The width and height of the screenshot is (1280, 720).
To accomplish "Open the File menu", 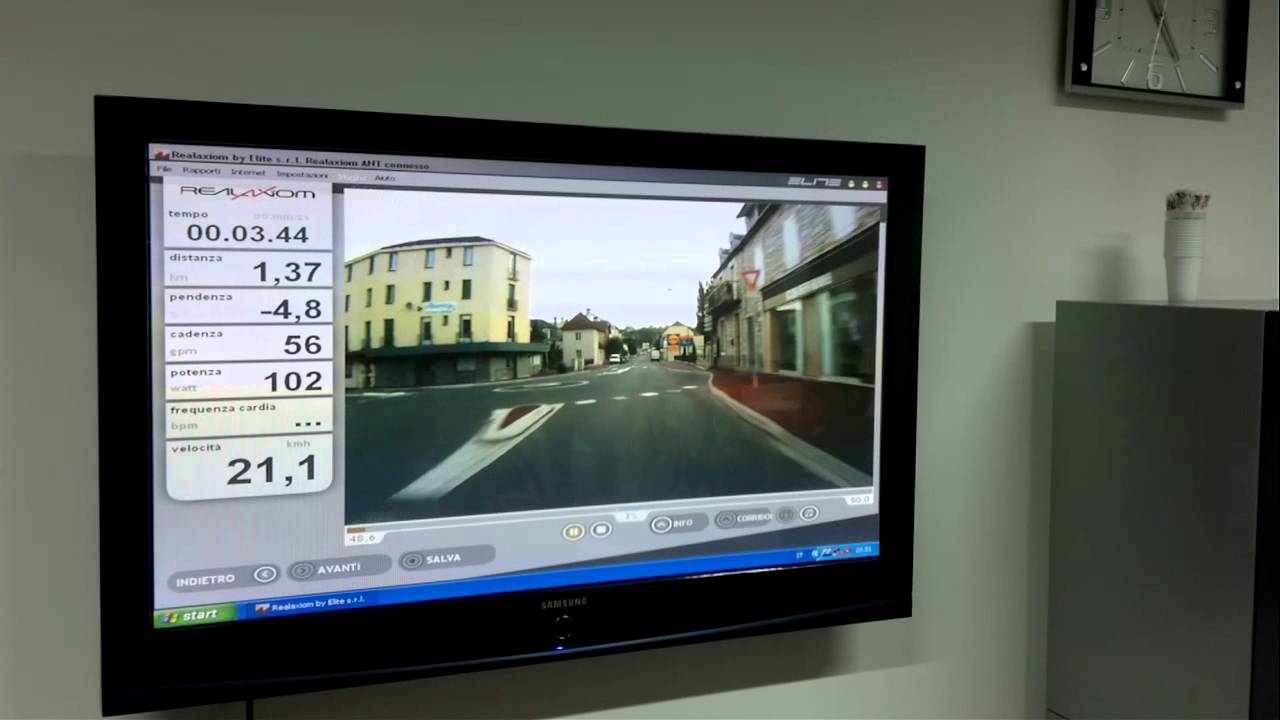I will tap(164, 170).
